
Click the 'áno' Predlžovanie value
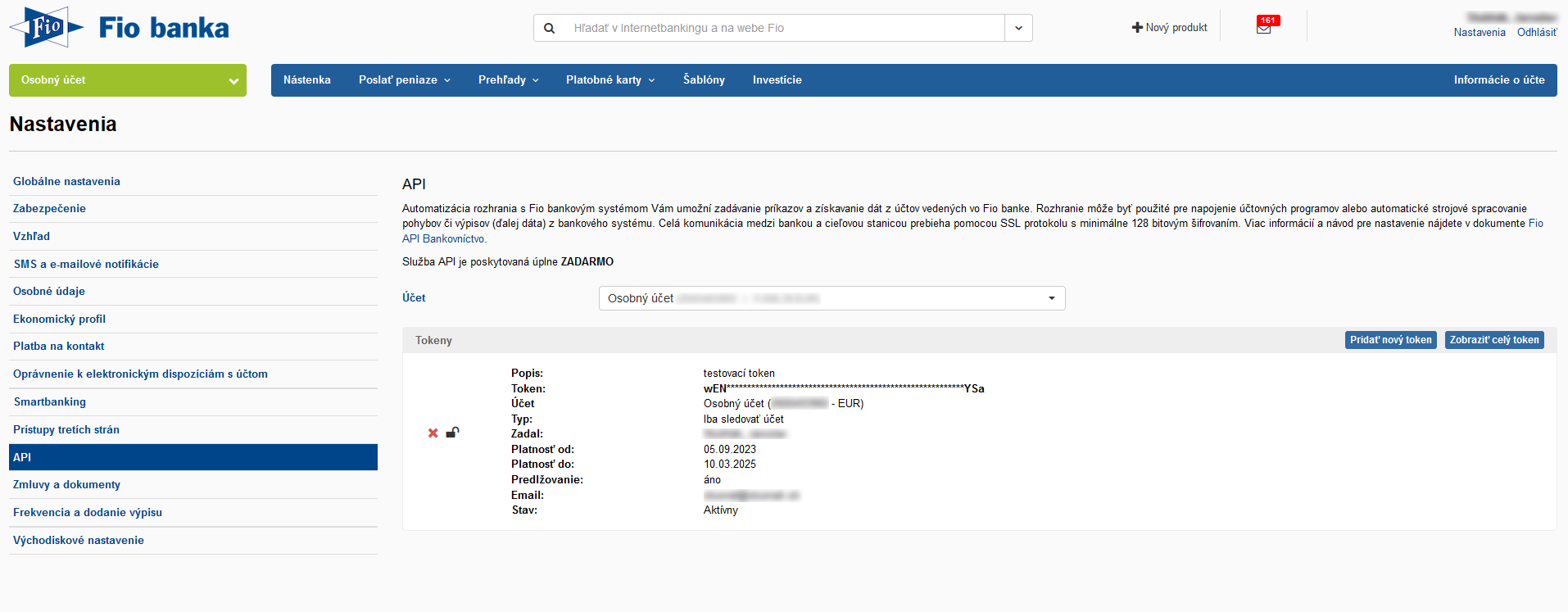(712, 480)
